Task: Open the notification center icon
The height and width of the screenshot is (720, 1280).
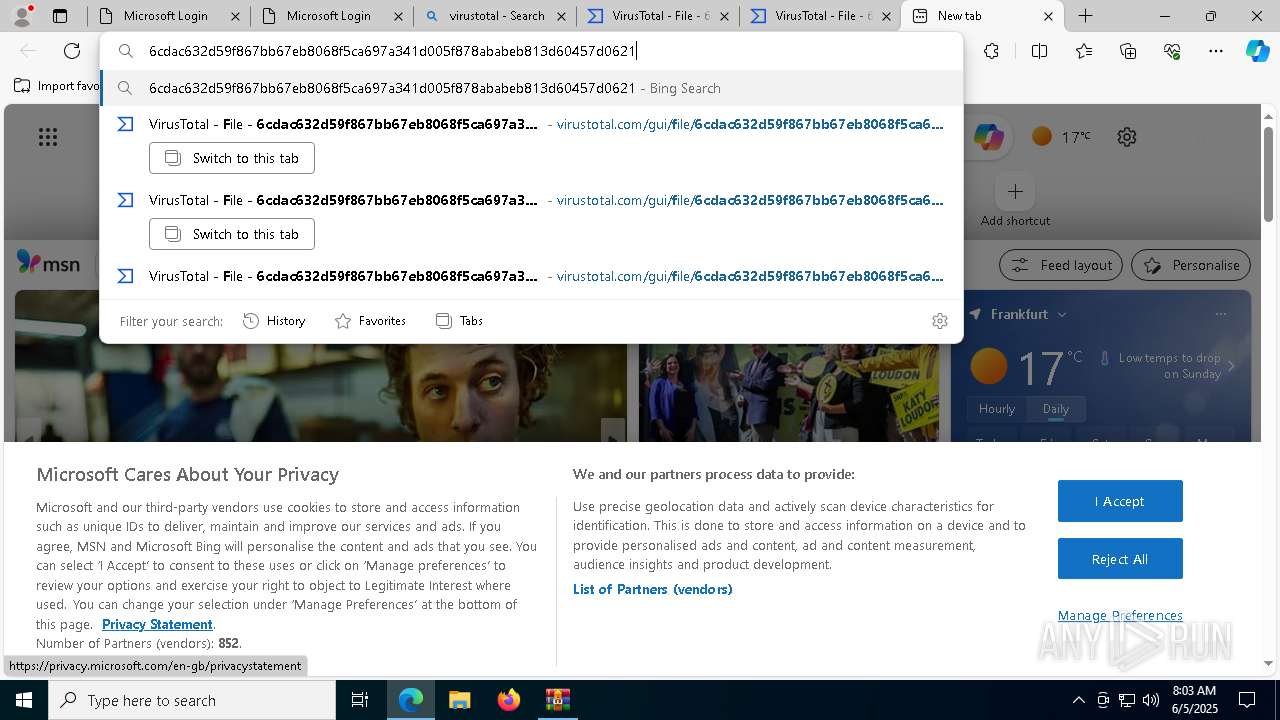Action: 1247,700
